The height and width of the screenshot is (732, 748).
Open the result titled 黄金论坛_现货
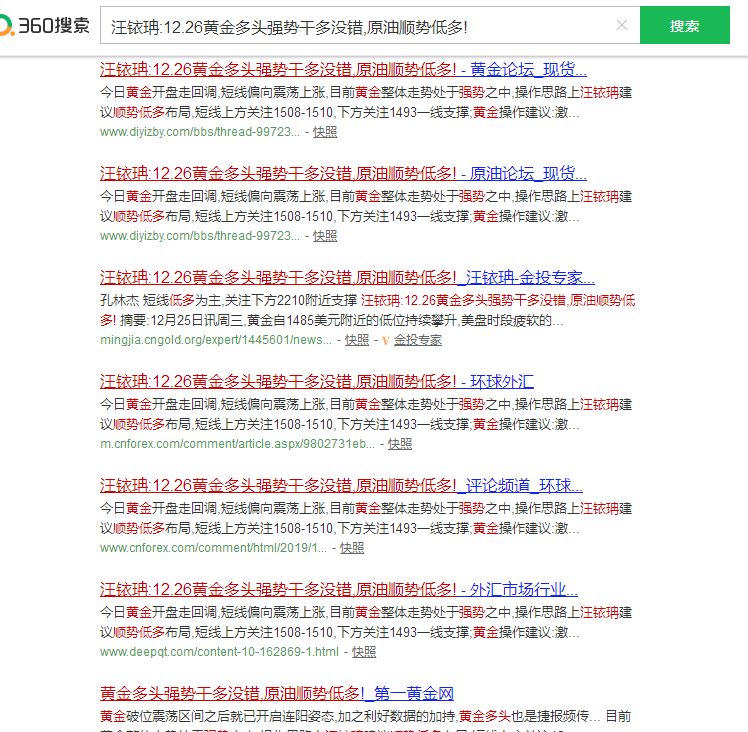343,70
